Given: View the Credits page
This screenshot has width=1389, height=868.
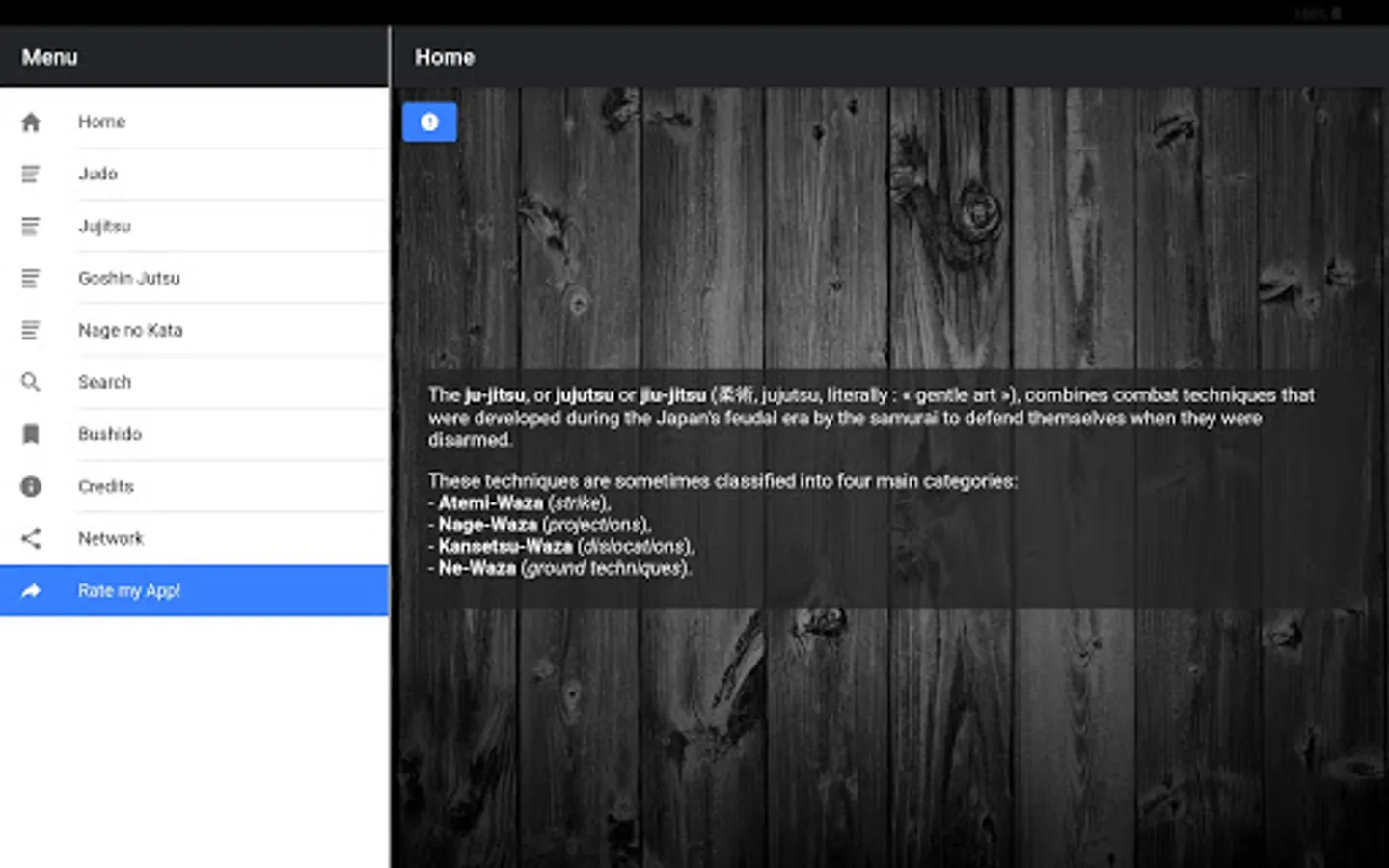Looking at the screenshot, I should tap(194, 486).
